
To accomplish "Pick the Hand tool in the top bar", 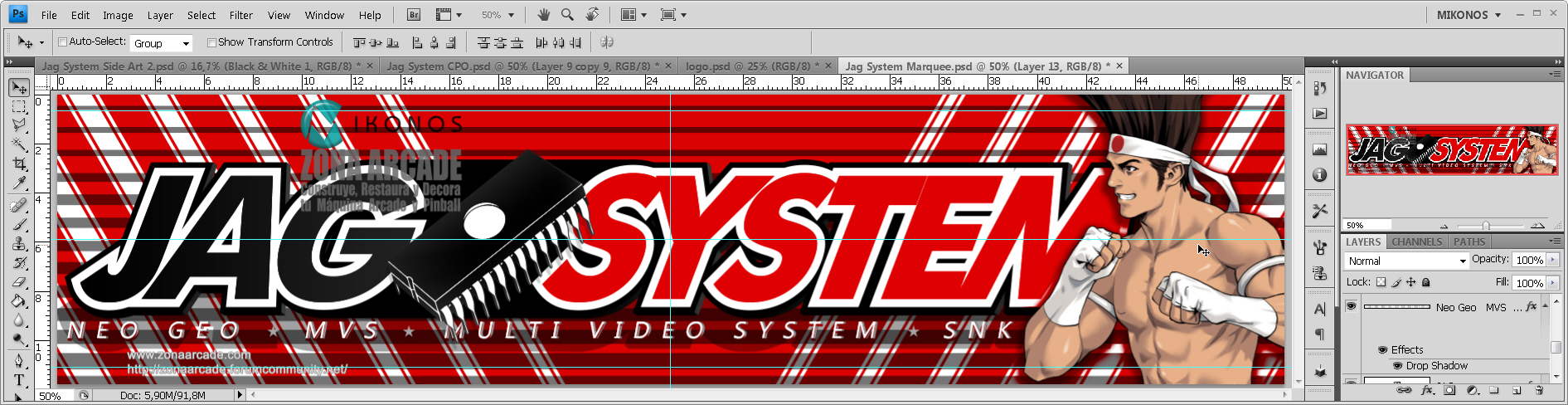I will coord(544,15).
